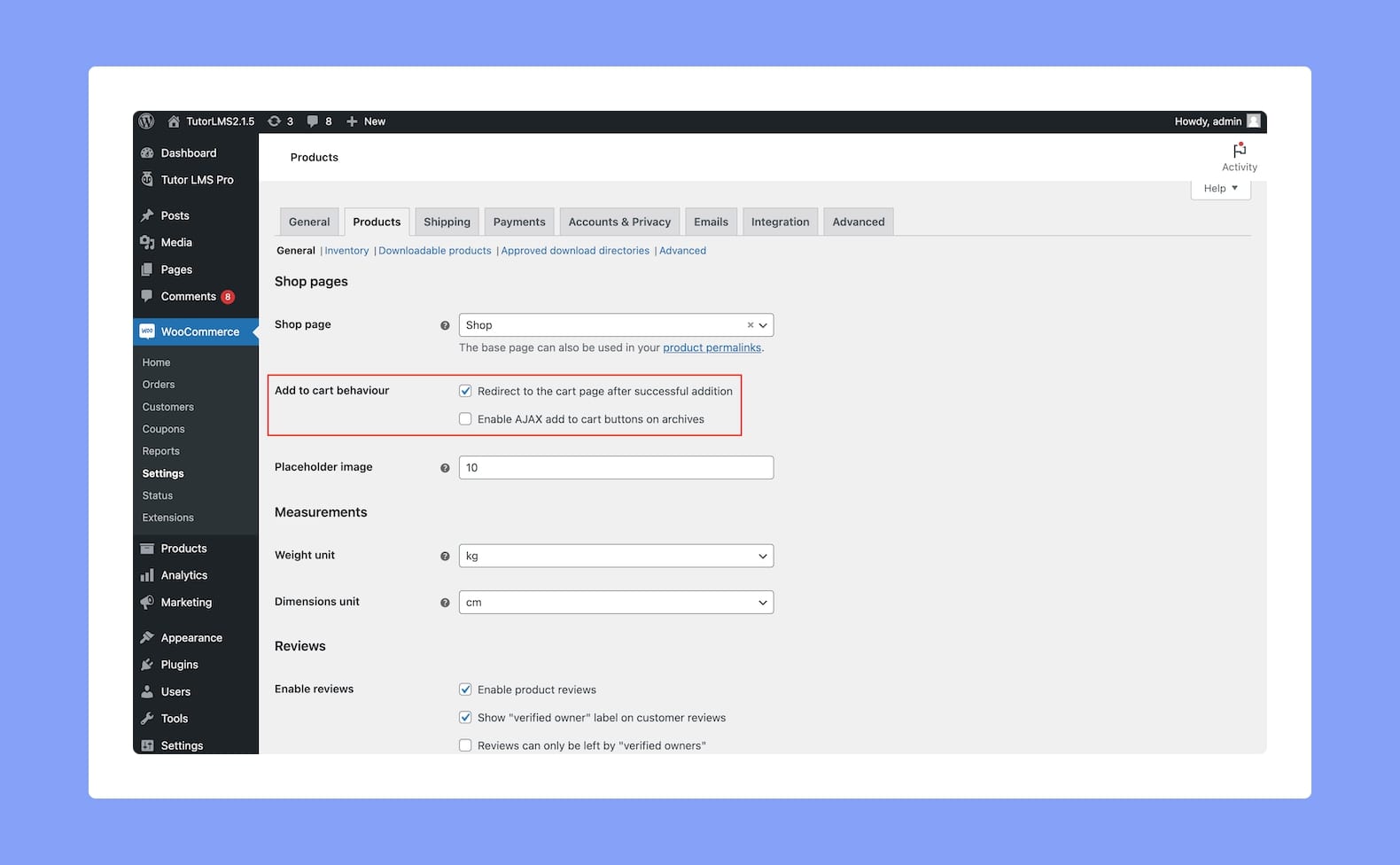Click the bottom Settings sliders icon

pyautogui.click(x=147, y=745)
